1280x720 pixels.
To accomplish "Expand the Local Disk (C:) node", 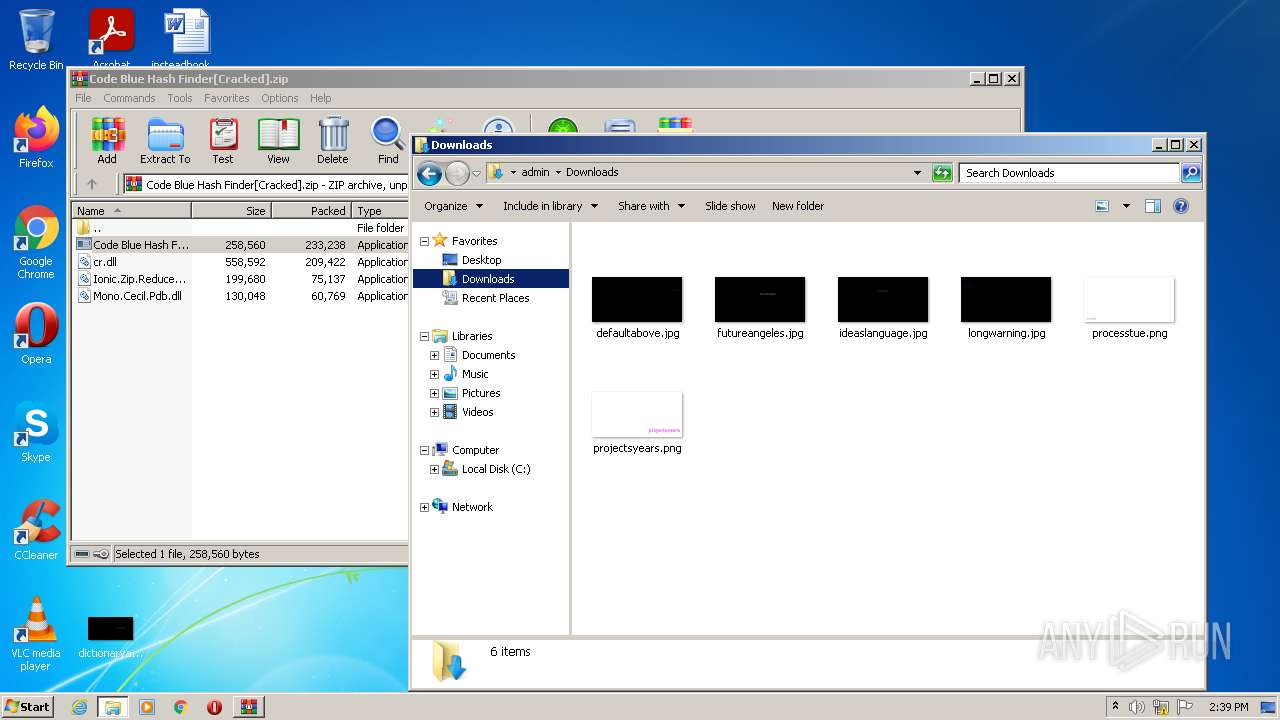I will [x=434, y=469].
